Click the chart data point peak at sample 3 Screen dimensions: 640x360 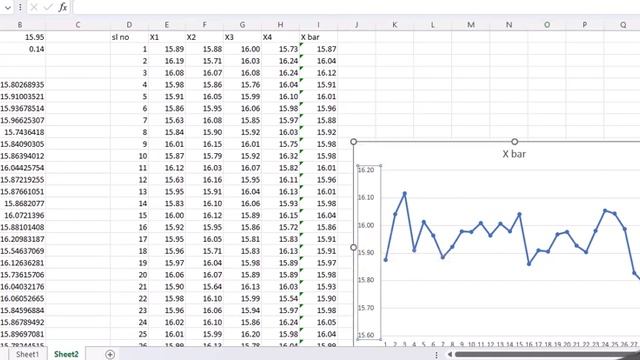(404, 194)
